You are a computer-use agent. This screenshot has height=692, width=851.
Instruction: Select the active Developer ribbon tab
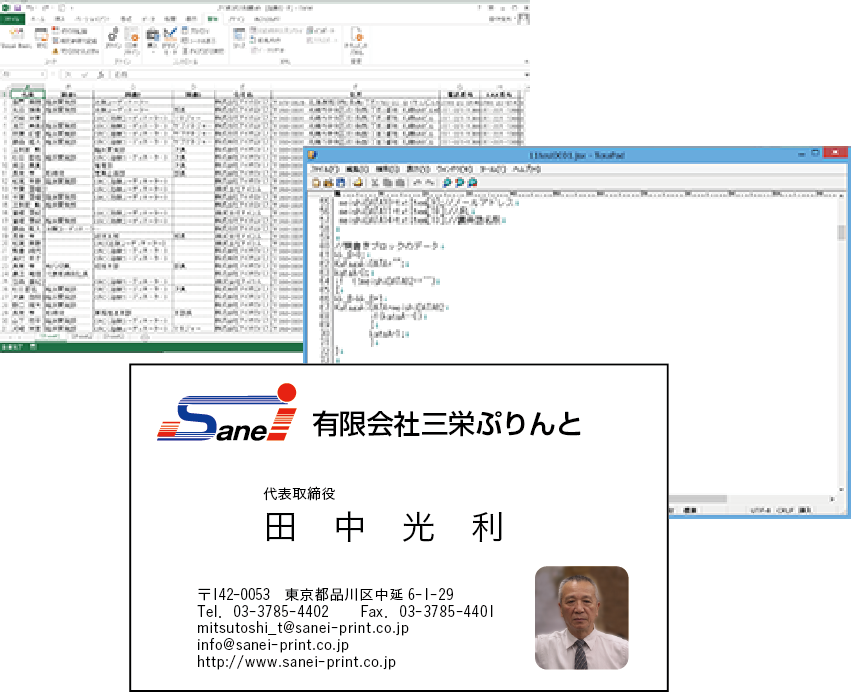pos(212,19)
